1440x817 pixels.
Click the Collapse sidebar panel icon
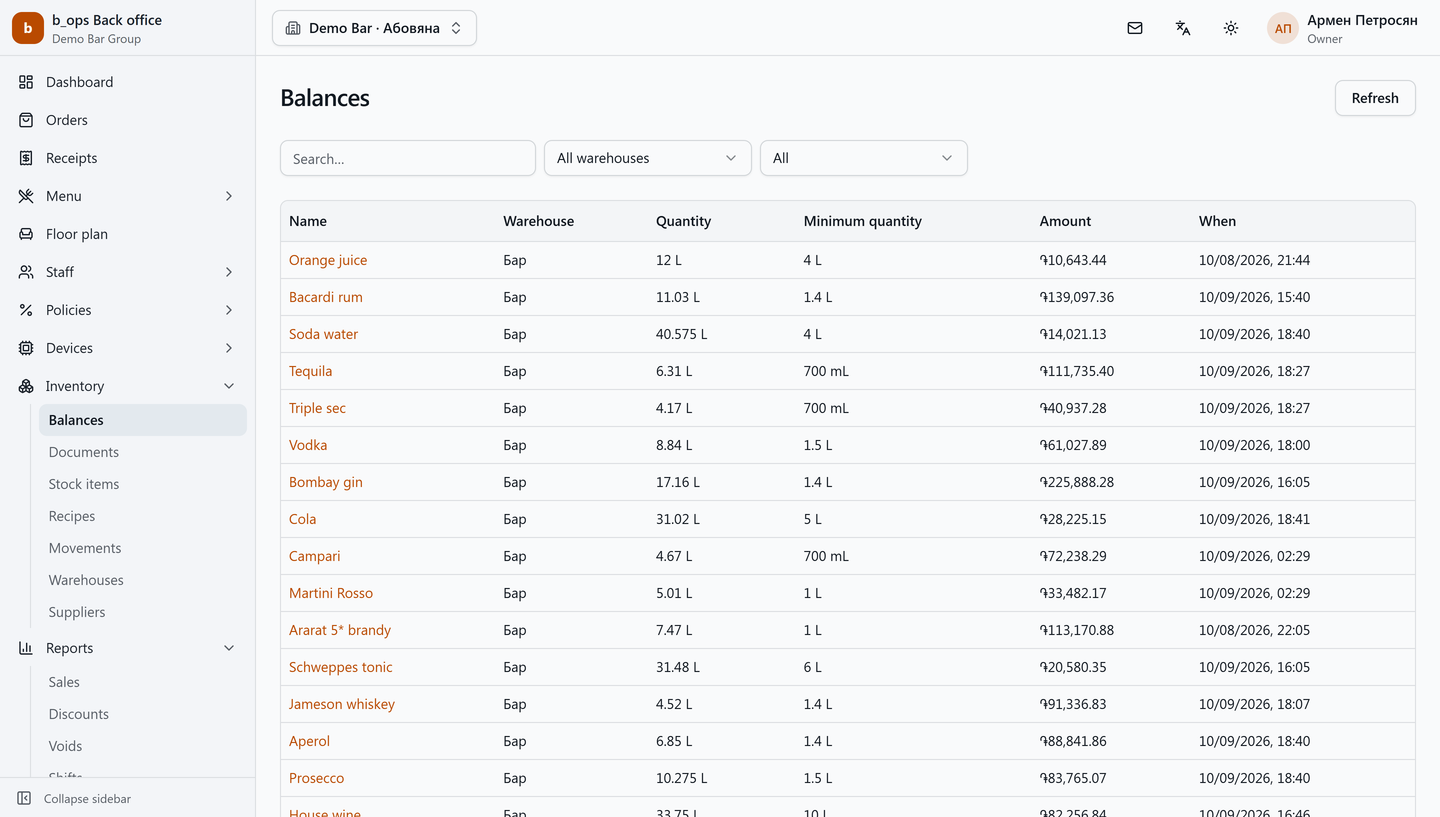coord(24,799)
